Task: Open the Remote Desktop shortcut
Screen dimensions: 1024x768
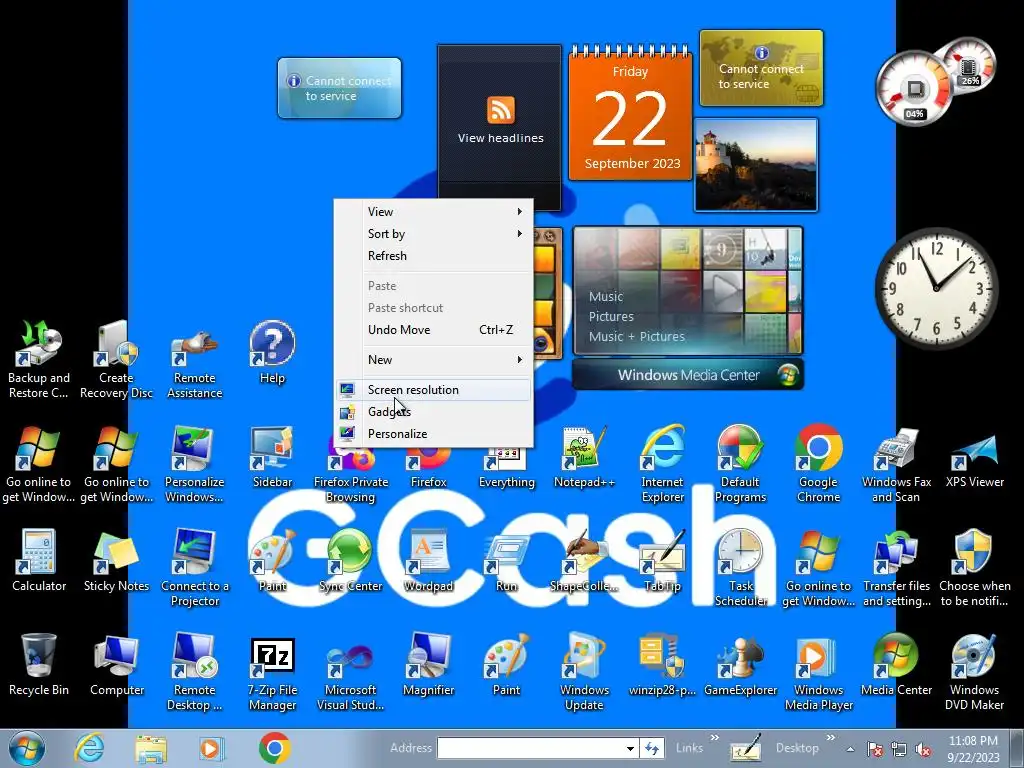Action: [x=195, y=671]
